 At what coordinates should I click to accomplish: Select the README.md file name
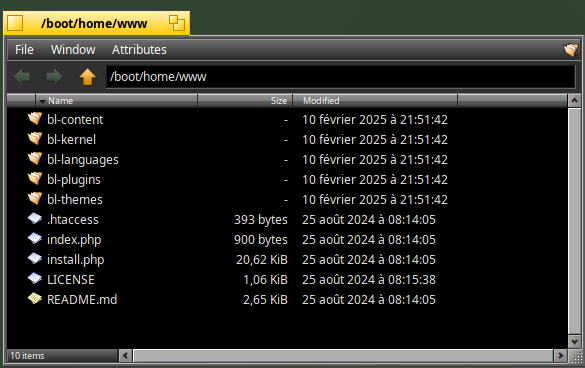82,300
